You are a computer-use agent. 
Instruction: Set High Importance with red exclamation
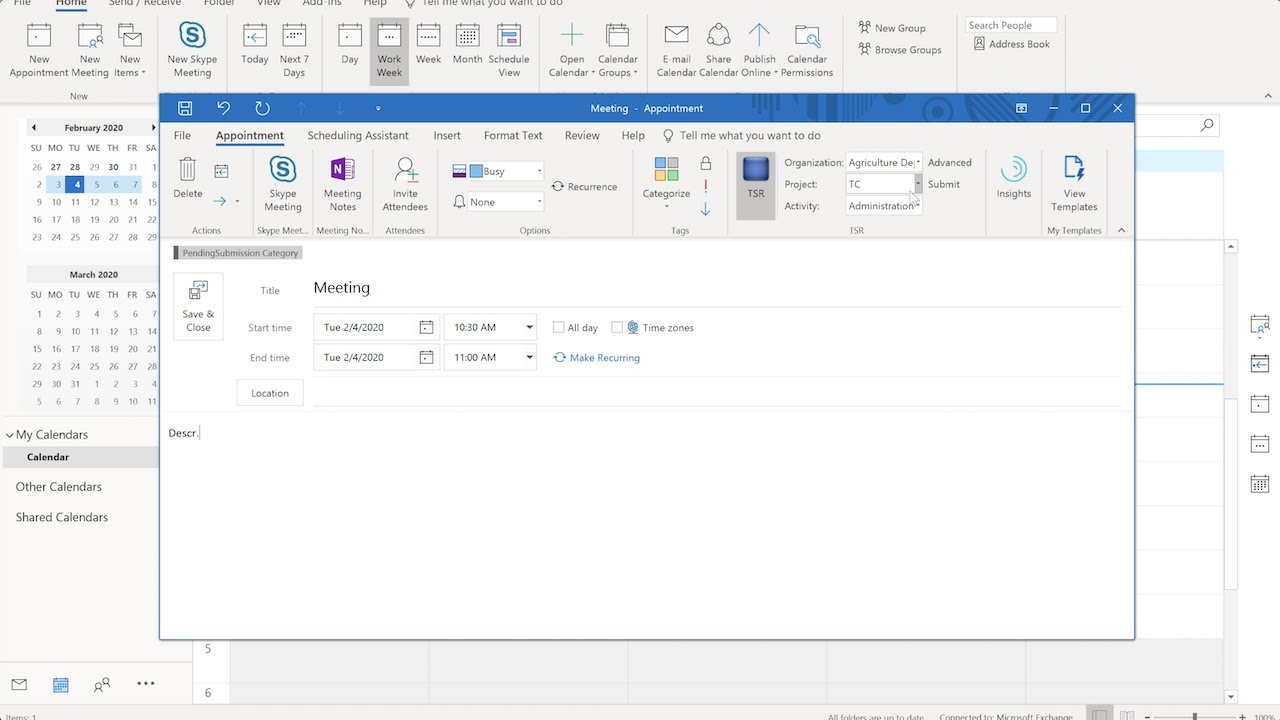705,186
